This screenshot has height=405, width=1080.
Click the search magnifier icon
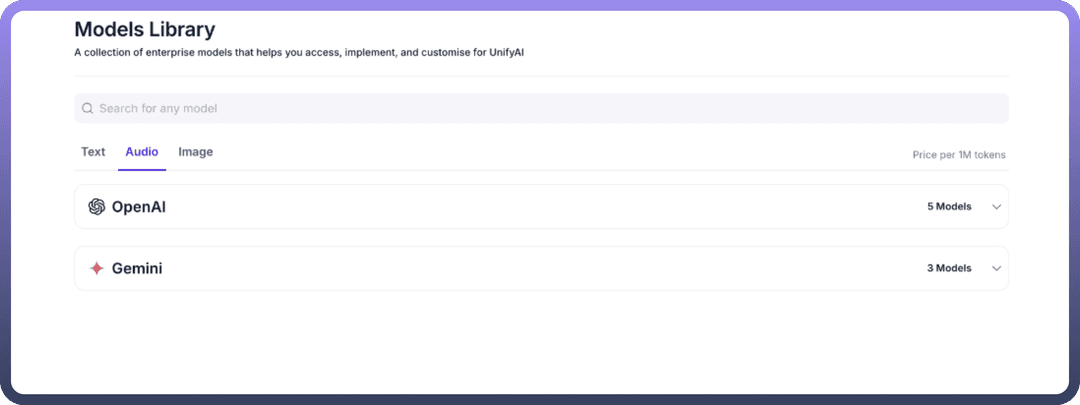[88, 108]
